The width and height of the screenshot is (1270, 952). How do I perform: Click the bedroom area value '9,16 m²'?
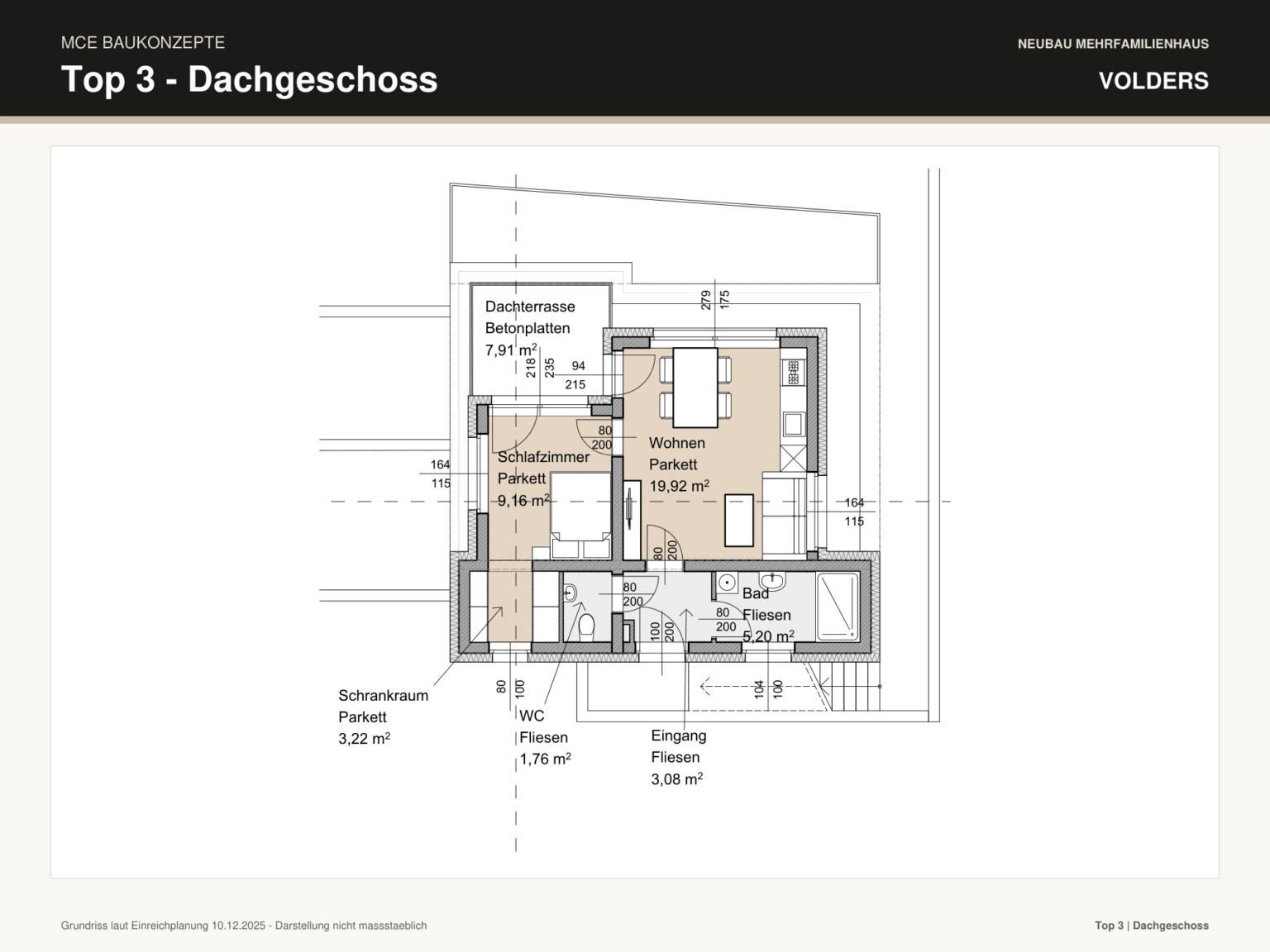(523, 500)
